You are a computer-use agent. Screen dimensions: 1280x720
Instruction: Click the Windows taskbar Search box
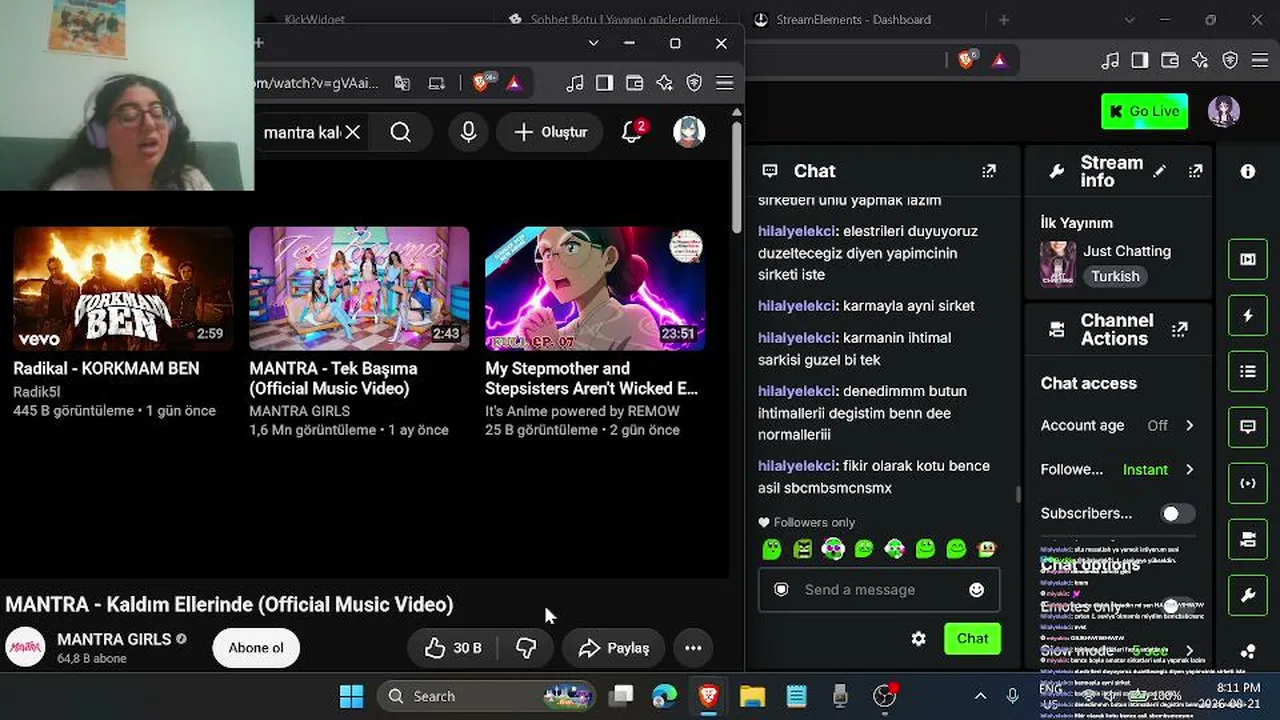click(486, 696)
